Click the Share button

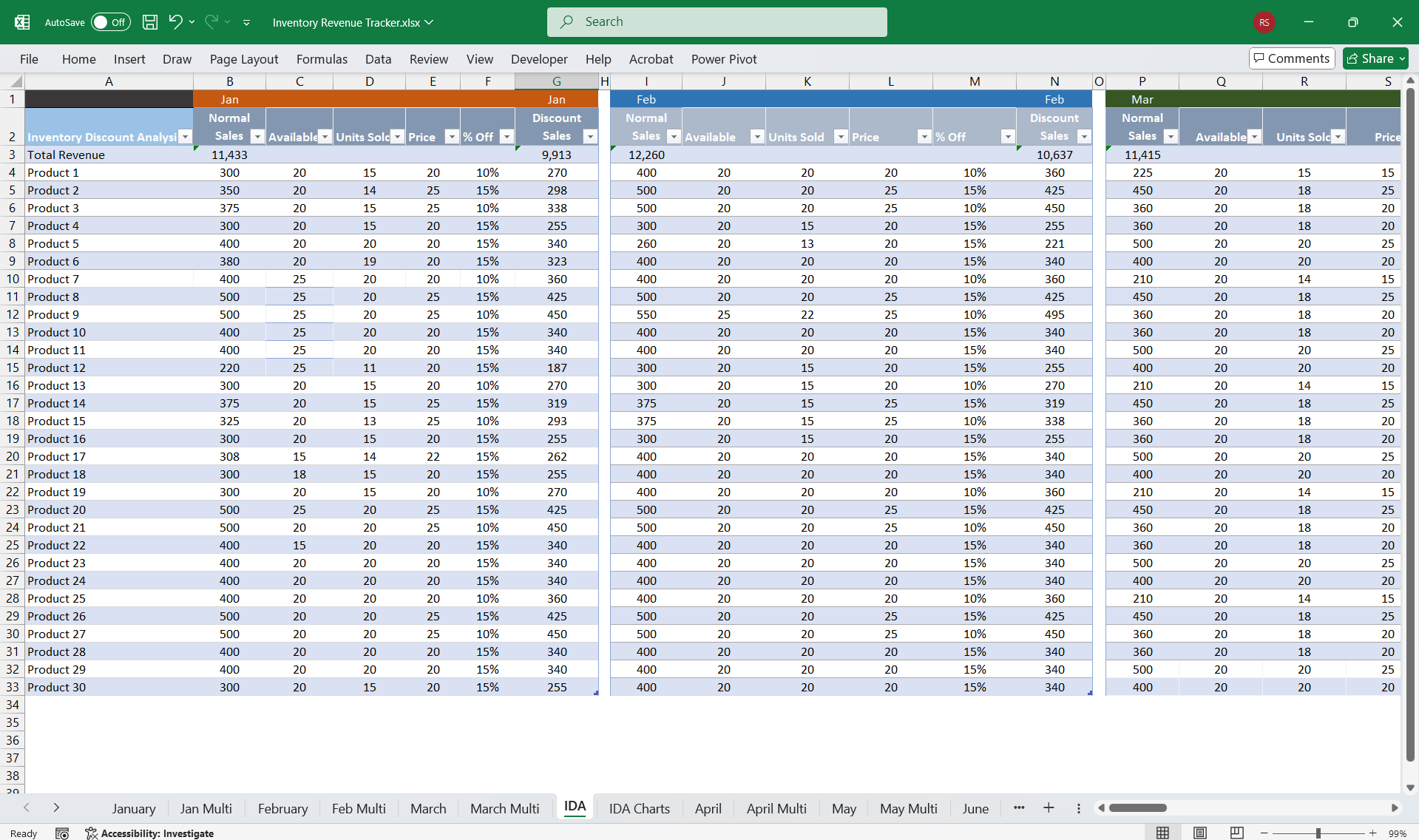[1375, 58]
